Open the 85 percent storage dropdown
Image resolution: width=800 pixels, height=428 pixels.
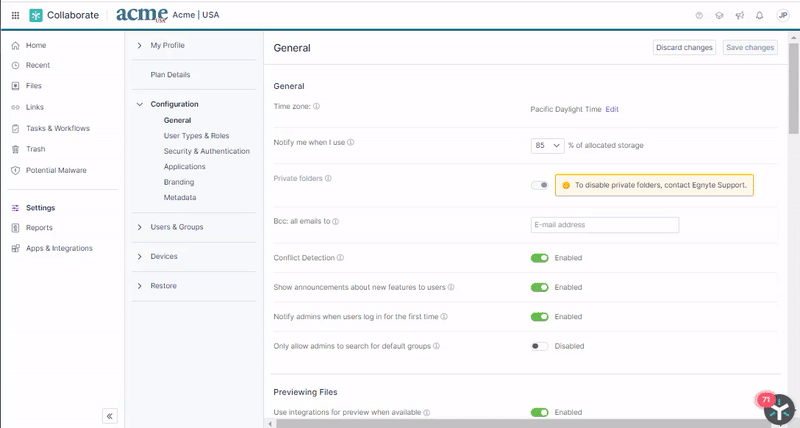click(x=547, y=145)
